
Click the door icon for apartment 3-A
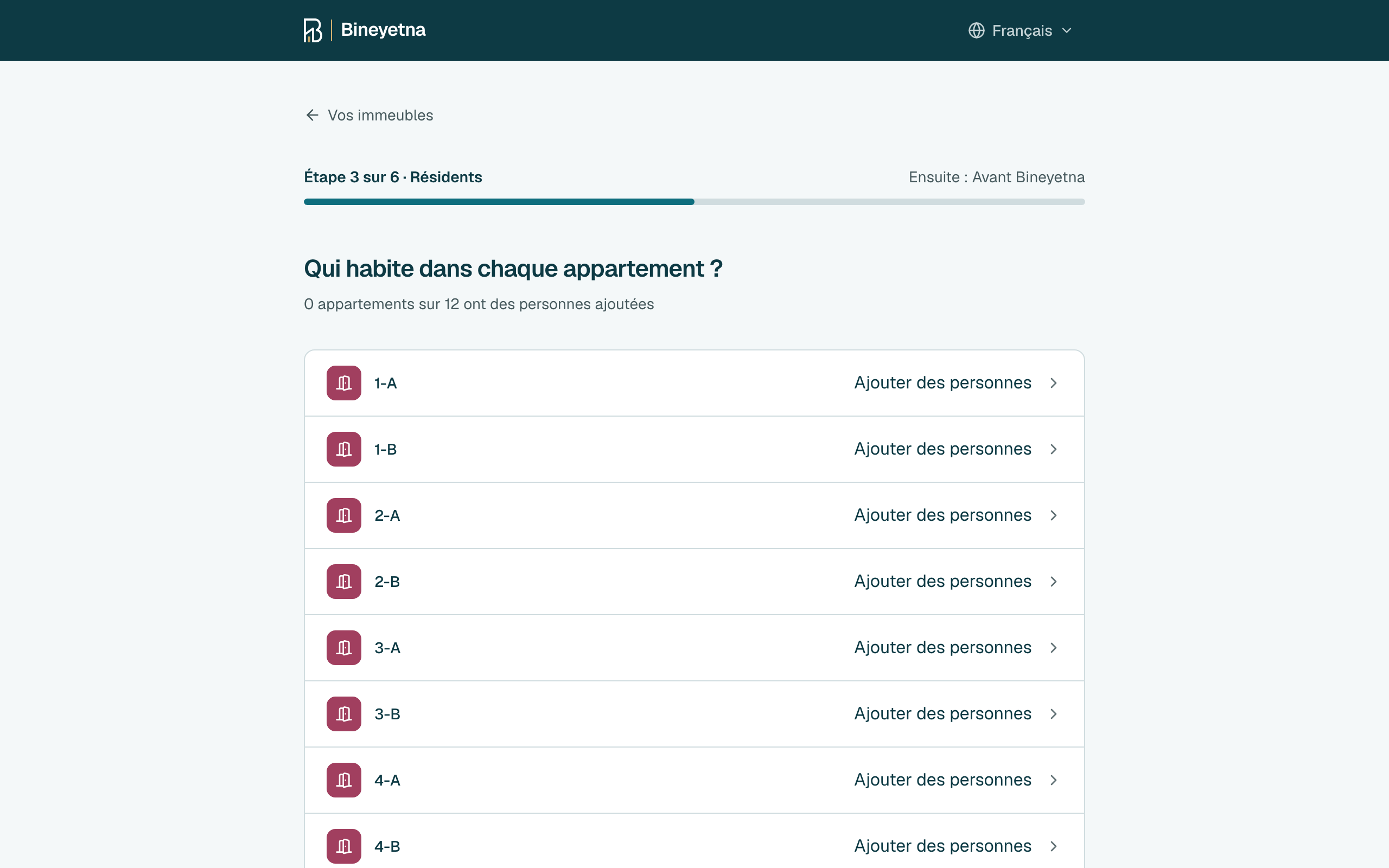(x=344, y=648)
